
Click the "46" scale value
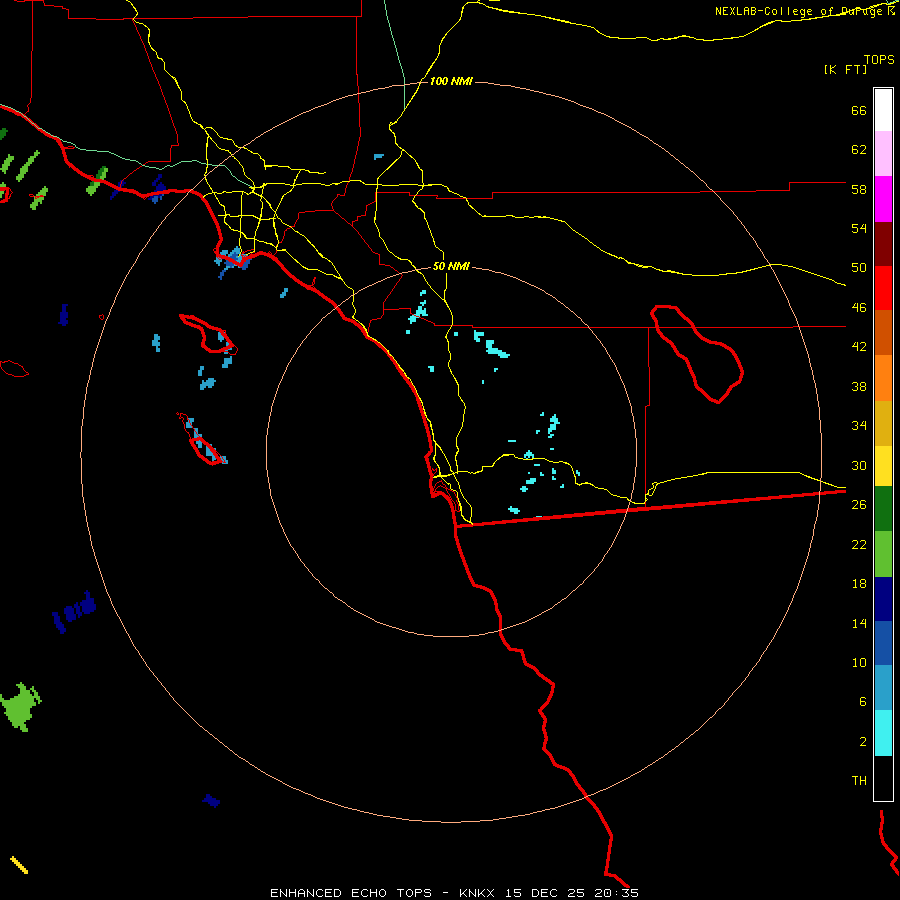pyautogui.click(x=859, y=308)
